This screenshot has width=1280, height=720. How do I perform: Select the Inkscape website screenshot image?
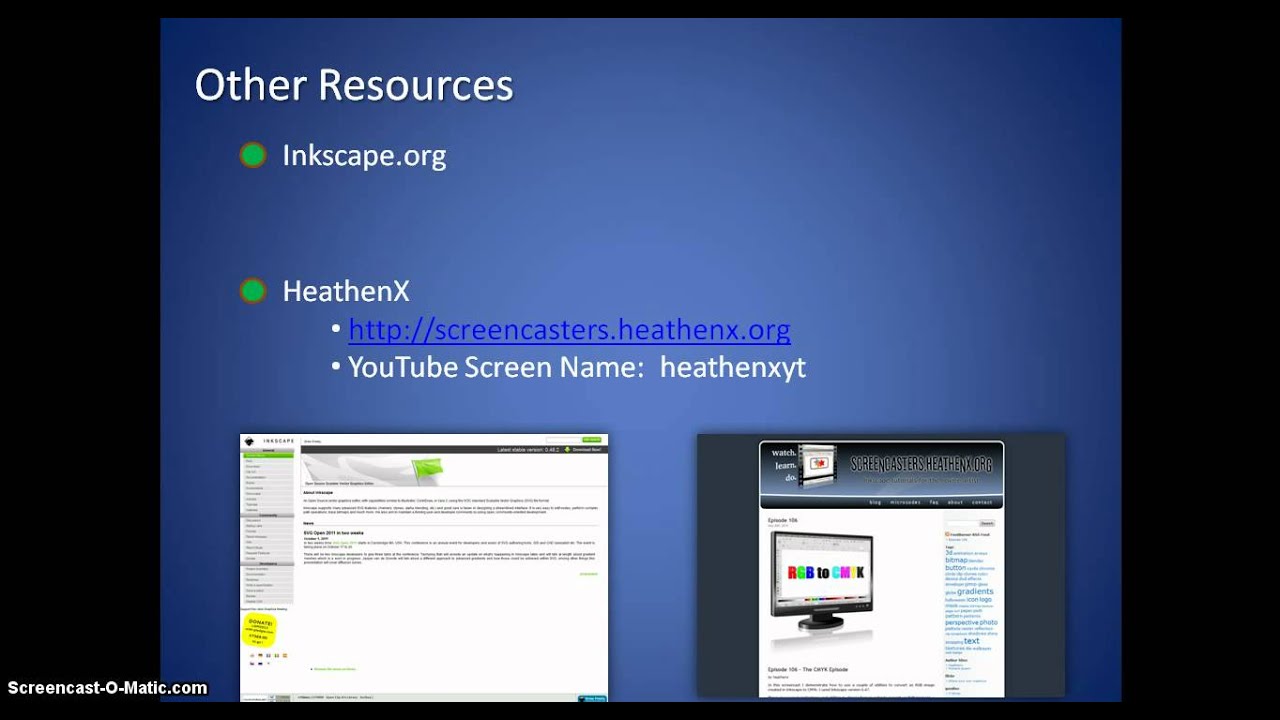click(424, 567)
